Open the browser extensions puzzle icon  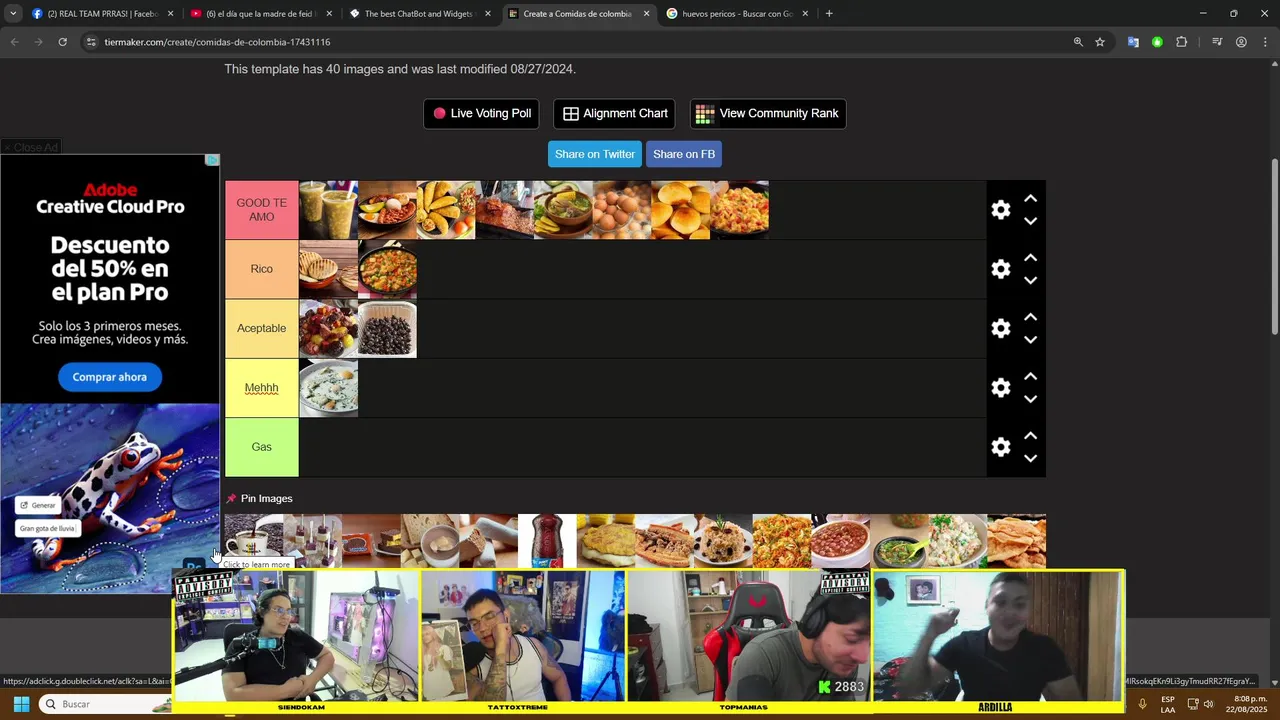point(1181,42)
